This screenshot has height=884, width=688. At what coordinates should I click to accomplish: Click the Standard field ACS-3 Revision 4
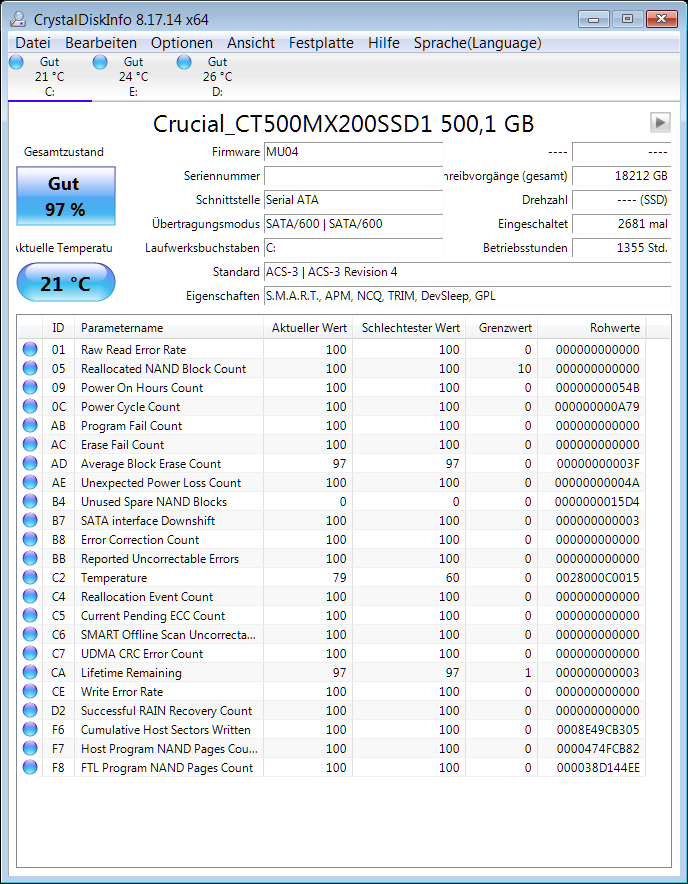pyautogui.click(x=468, y=272)
